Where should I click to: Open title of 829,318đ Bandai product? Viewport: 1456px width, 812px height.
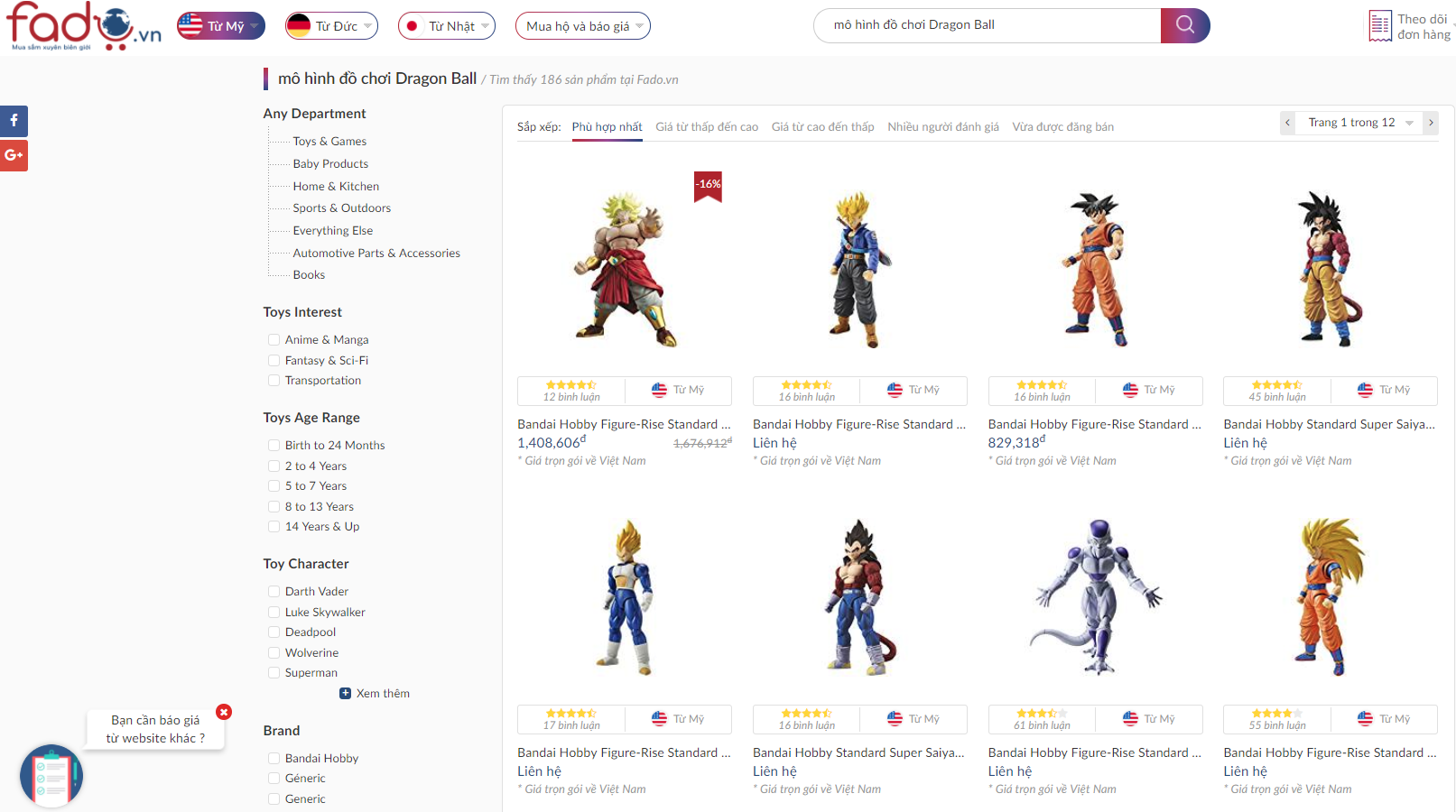[x=1095, y=424]
